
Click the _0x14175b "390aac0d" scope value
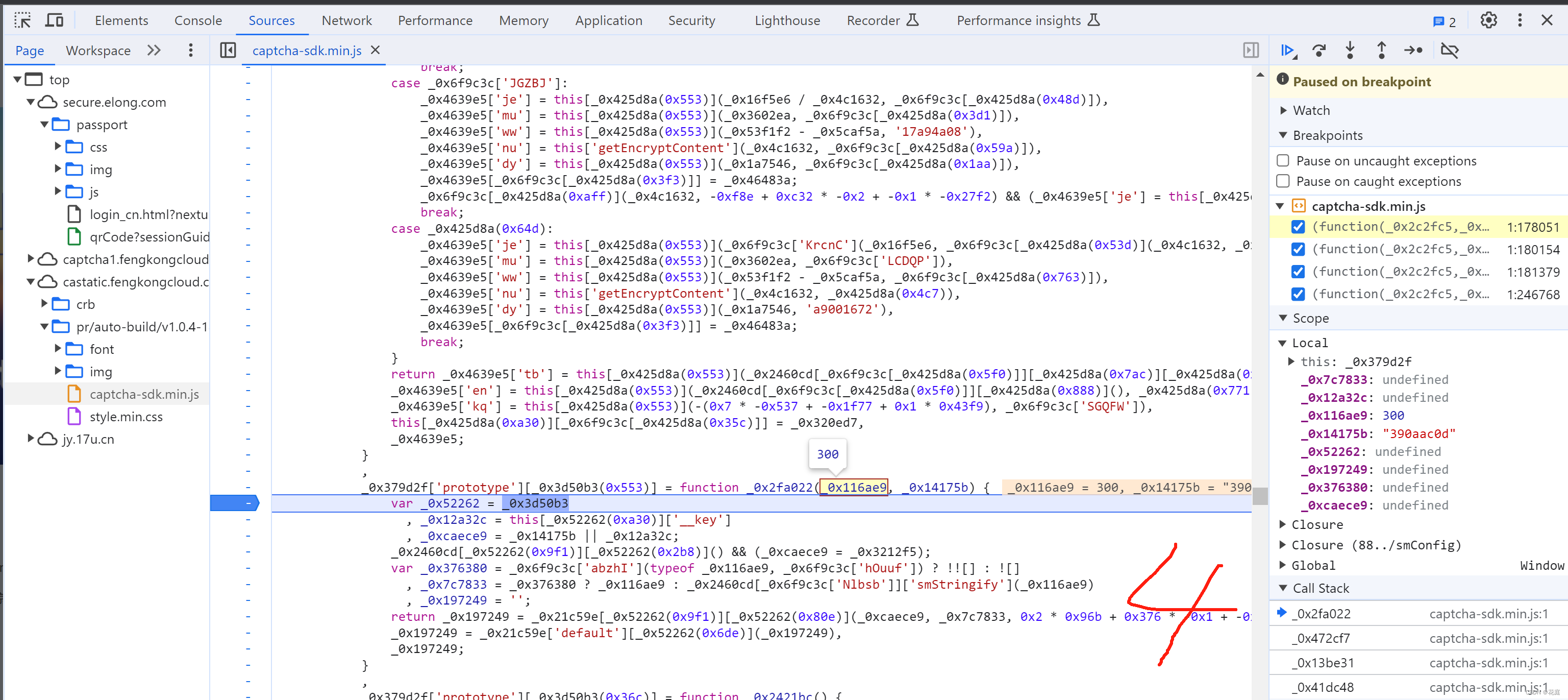pos(1418,434)
